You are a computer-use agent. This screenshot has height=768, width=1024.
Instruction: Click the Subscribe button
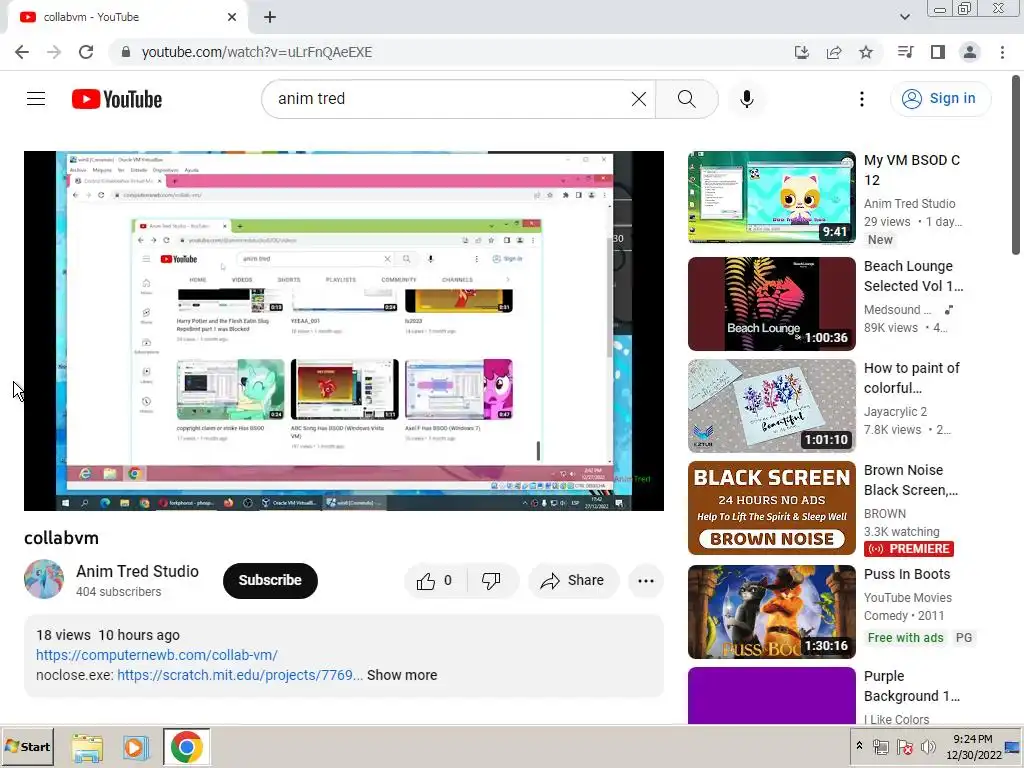pos(270,581)
